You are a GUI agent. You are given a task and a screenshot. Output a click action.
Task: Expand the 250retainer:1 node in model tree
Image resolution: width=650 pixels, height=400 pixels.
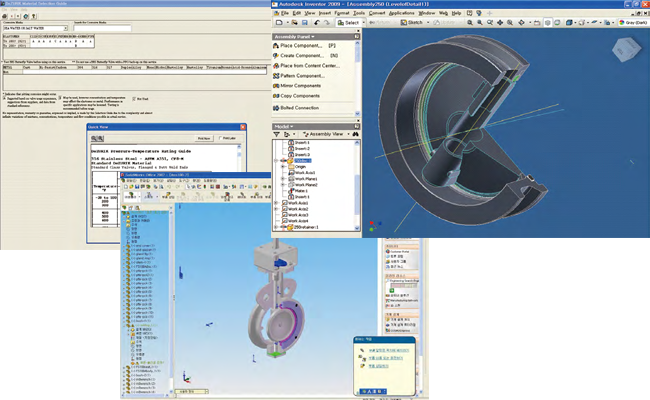(x=276, y=227)
